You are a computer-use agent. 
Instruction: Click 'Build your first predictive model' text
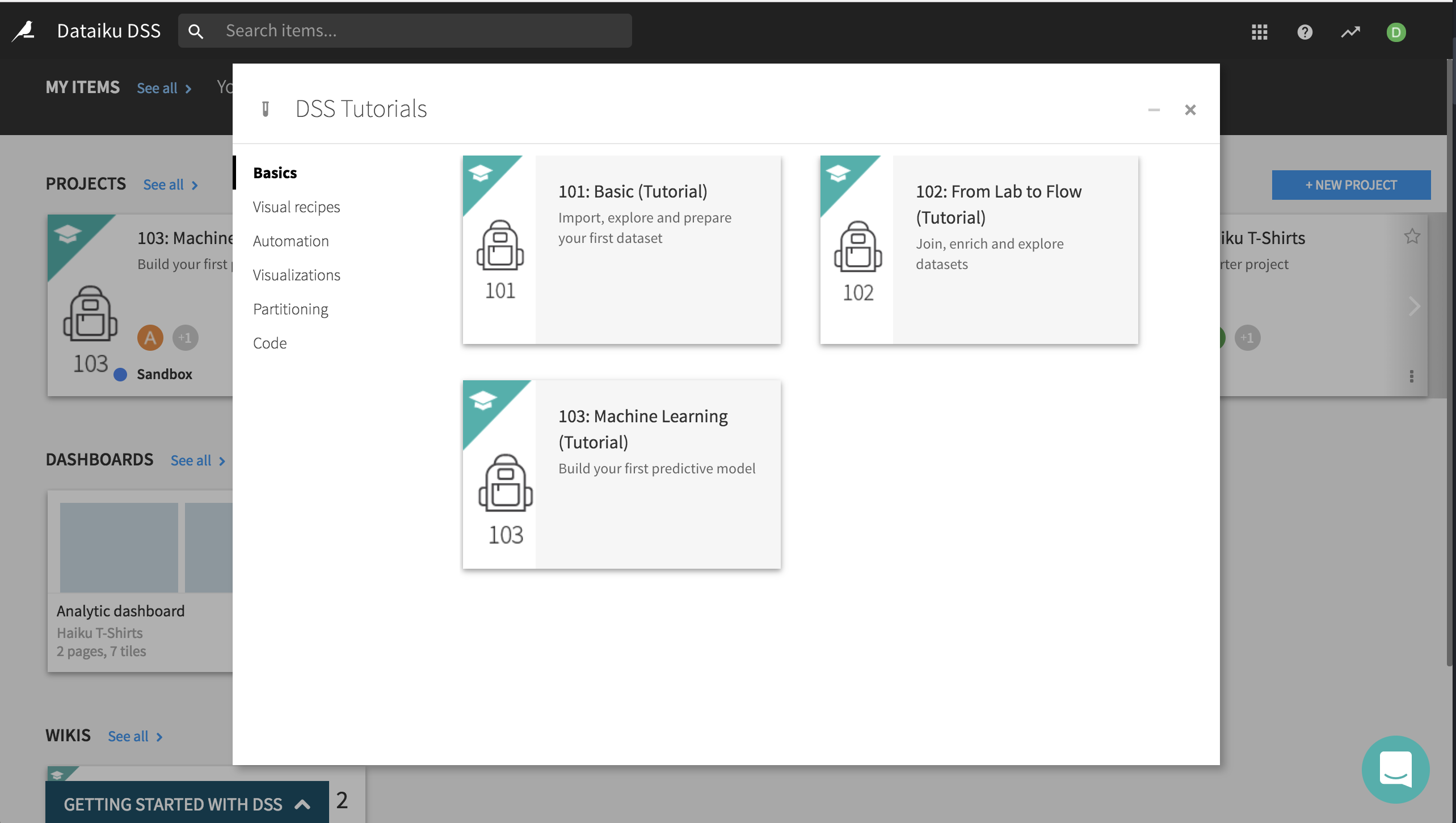coord(657,468)
